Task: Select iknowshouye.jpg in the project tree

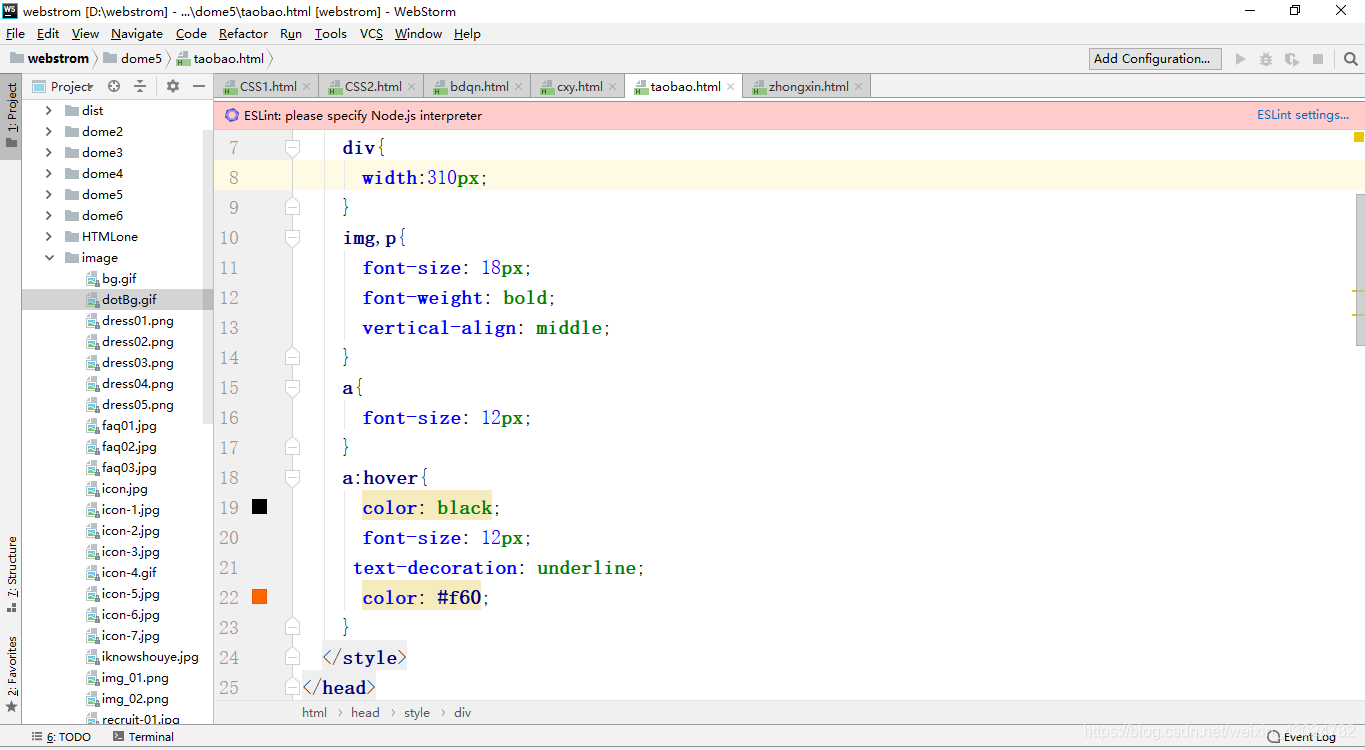Action: [x=150, y=657]
